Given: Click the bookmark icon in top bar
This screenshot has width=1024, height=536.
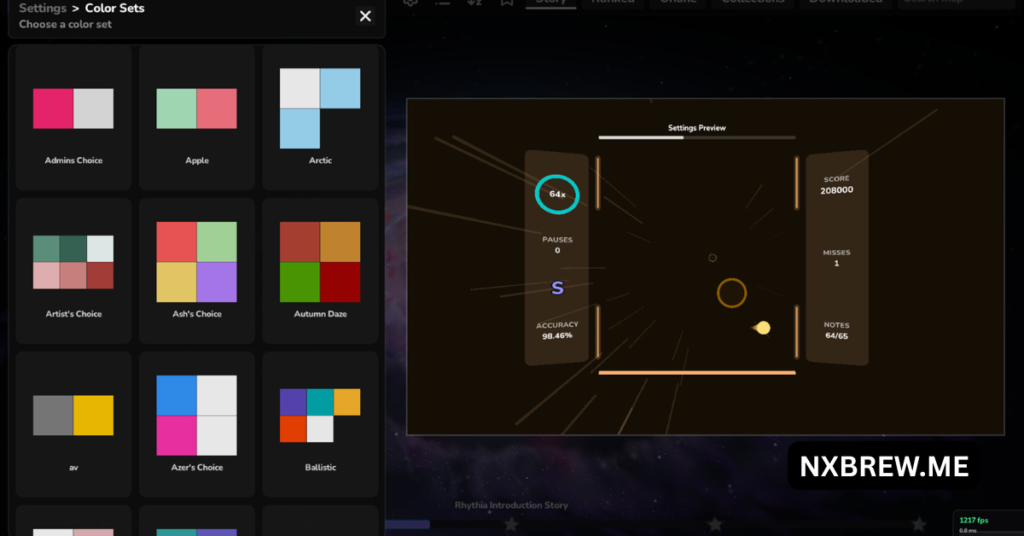Looking at the screenshot, I should click(x=507, y=3).
